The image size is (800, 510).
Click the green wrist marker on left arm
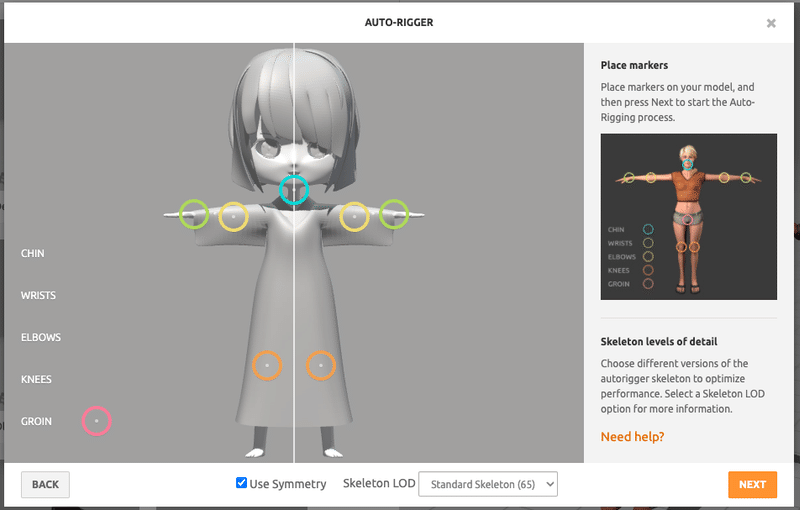tap(194, 214)
